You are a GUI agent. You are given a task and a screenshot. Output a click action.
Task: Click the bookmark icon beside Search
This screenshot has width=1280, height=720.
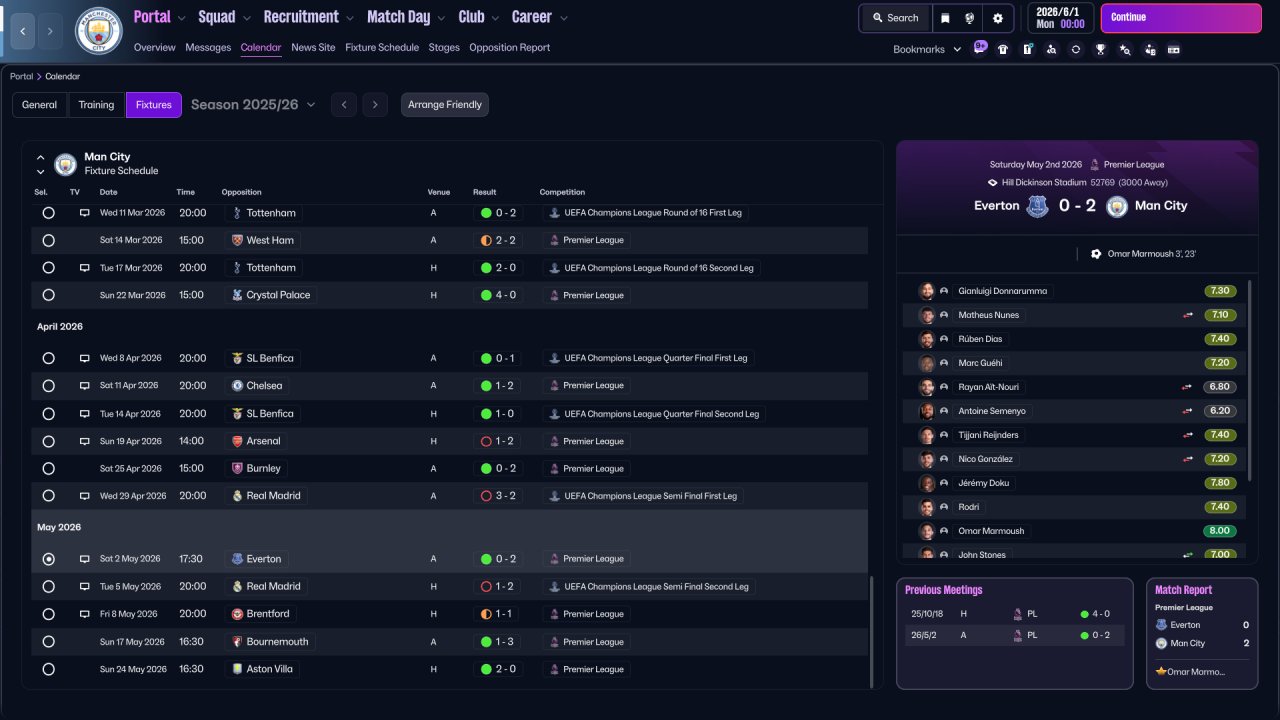click(945, 18)
